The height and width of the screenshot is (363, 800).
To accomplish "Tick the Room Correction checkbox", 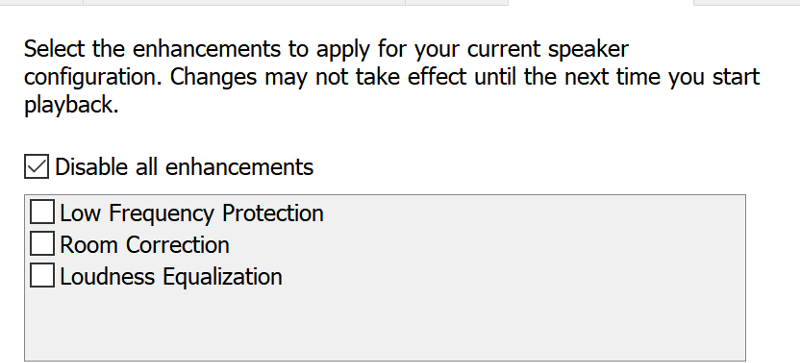I will tap(42, 244).
